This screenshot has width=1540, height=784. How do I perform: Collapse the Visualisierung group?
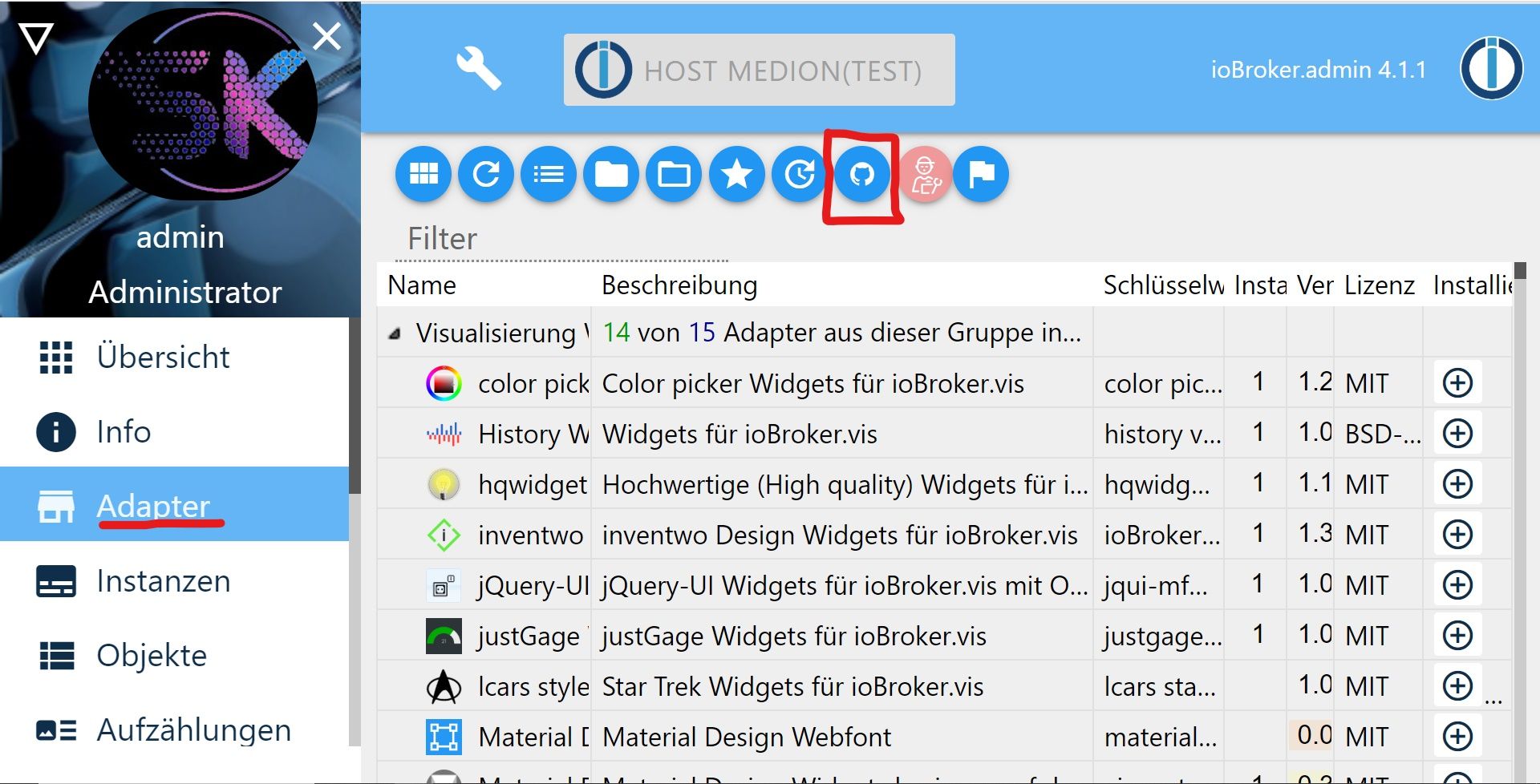394,333
